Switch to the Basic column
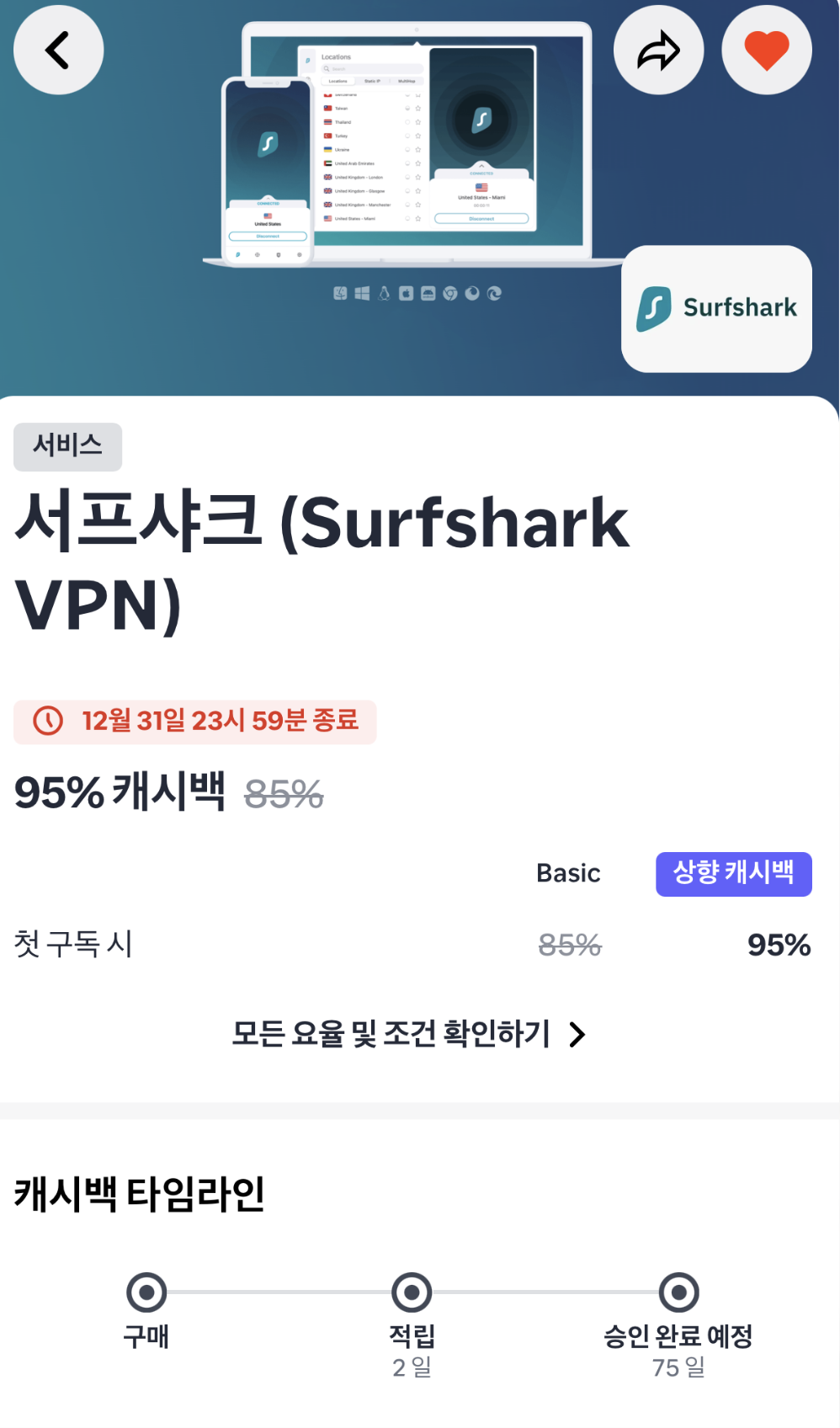The image size is (840, 1428). (x=568, y=874)
